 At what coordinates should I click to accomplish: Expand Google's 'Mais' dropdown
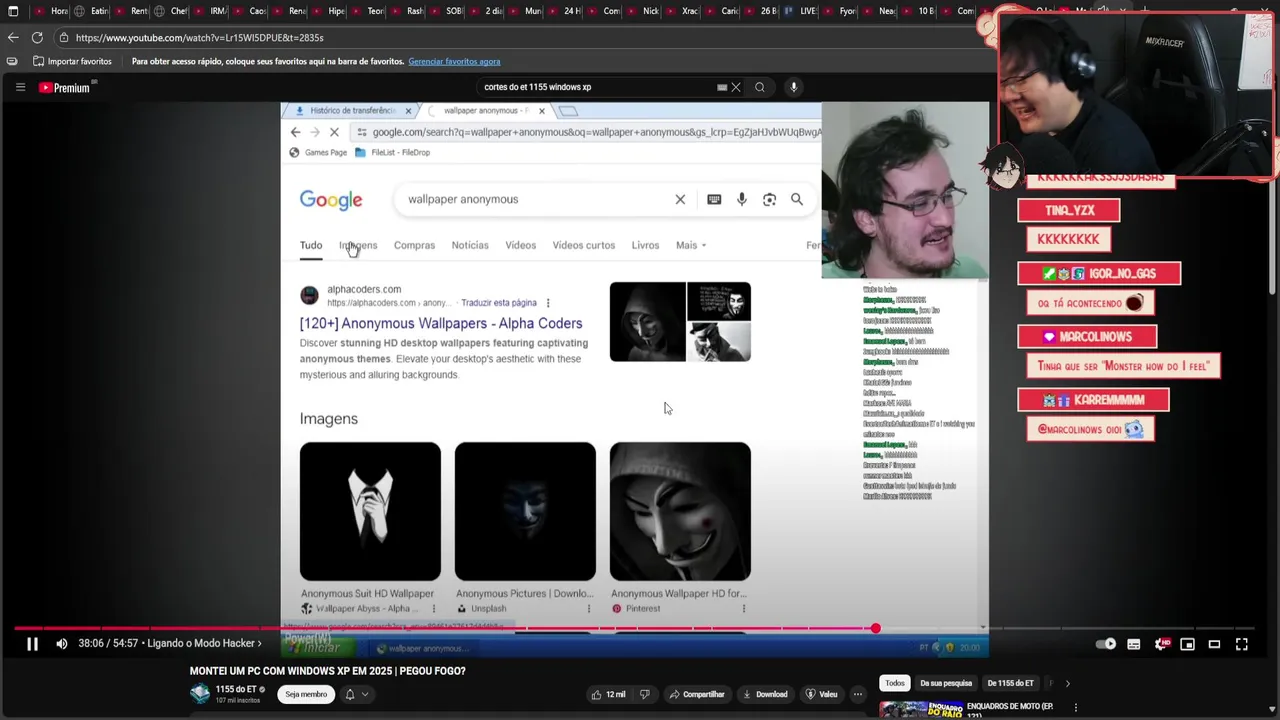click(x=691, y=245)
